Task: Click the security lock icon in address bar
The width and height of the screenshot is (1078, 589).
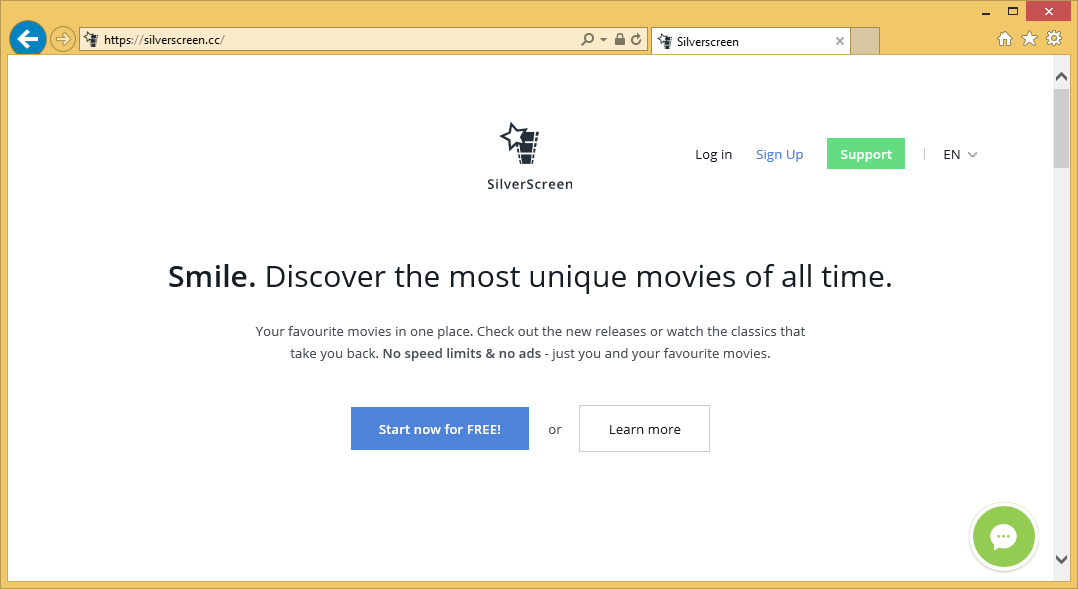Action: tap(620, 40)
